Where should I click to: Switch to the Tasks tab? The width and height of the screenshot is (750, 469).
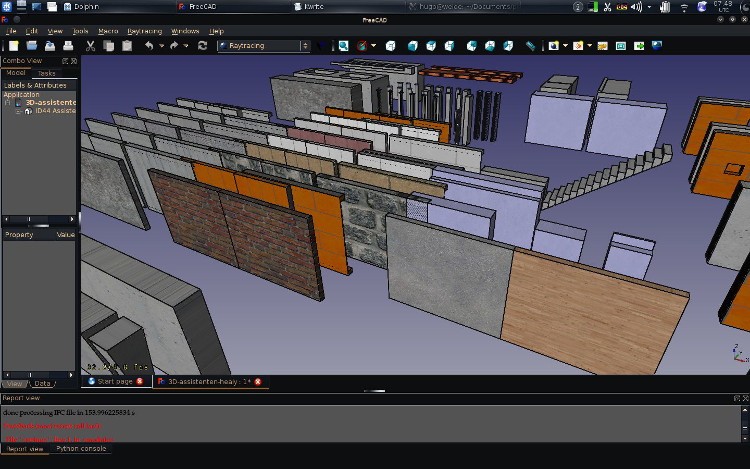click(47, 73)
